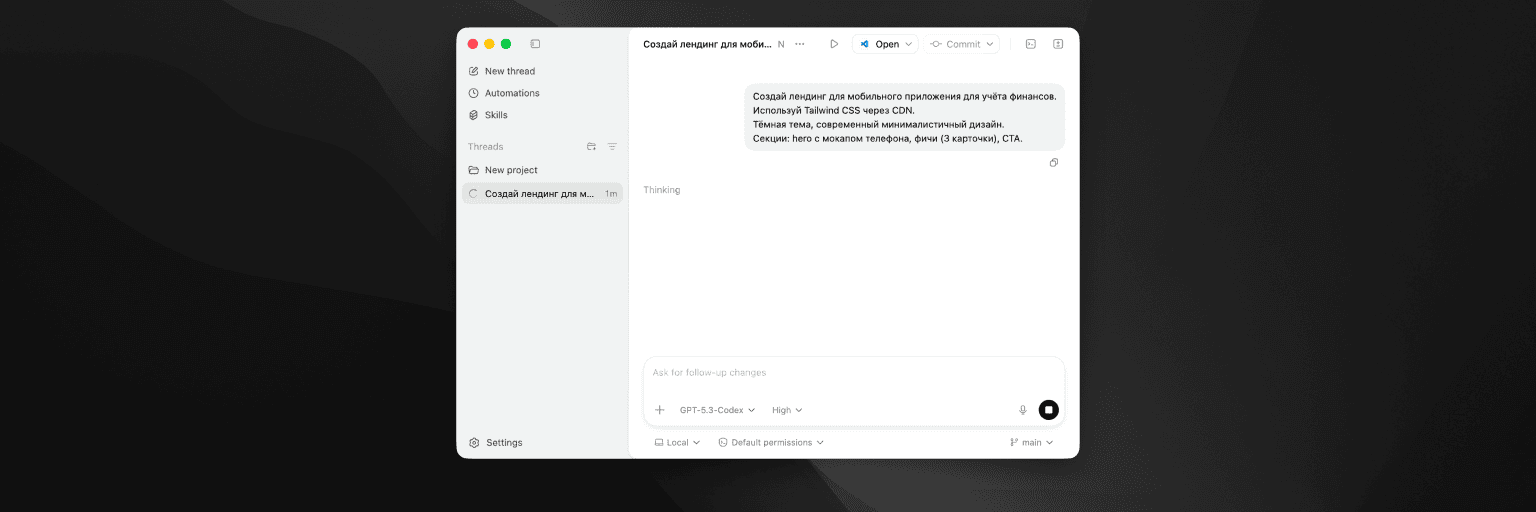Open the Default permissions dropdown

(770, 442)
